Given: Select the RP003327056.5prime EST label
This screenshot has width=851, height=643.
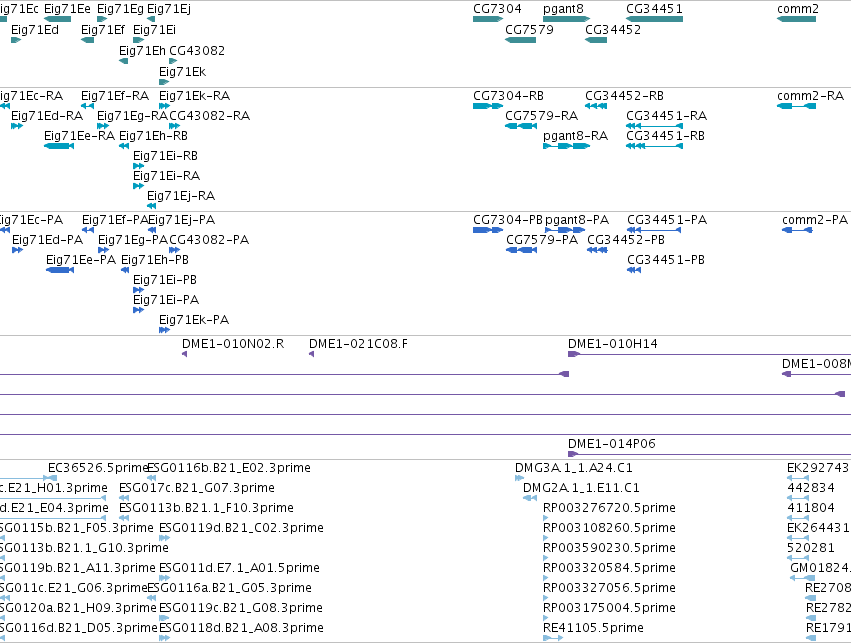Looking at the screenshot, I should 609,588.
